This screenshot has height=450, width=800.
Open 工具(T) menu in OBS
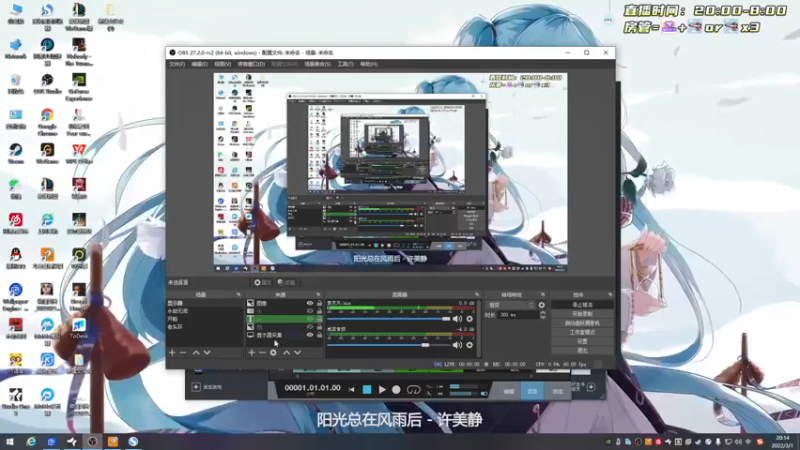tap(345, 64)
